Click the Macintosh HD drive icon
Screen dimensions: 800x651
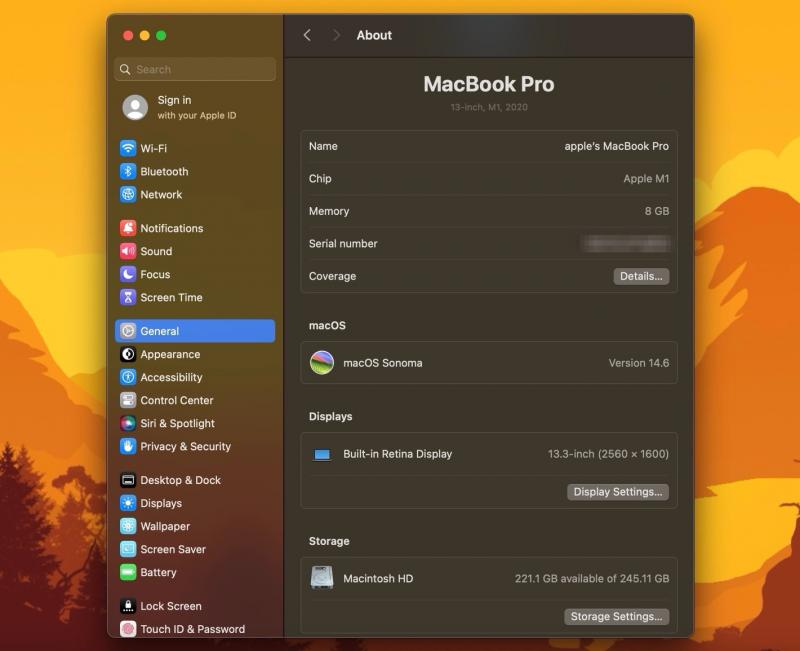click(322, 578)
